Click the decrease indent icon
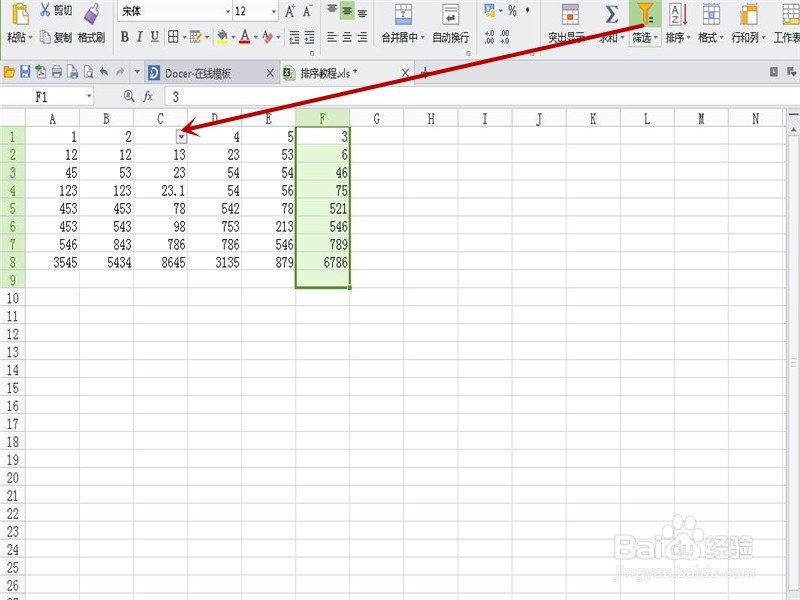The image size is (800, 600). [x=294, y=37]
